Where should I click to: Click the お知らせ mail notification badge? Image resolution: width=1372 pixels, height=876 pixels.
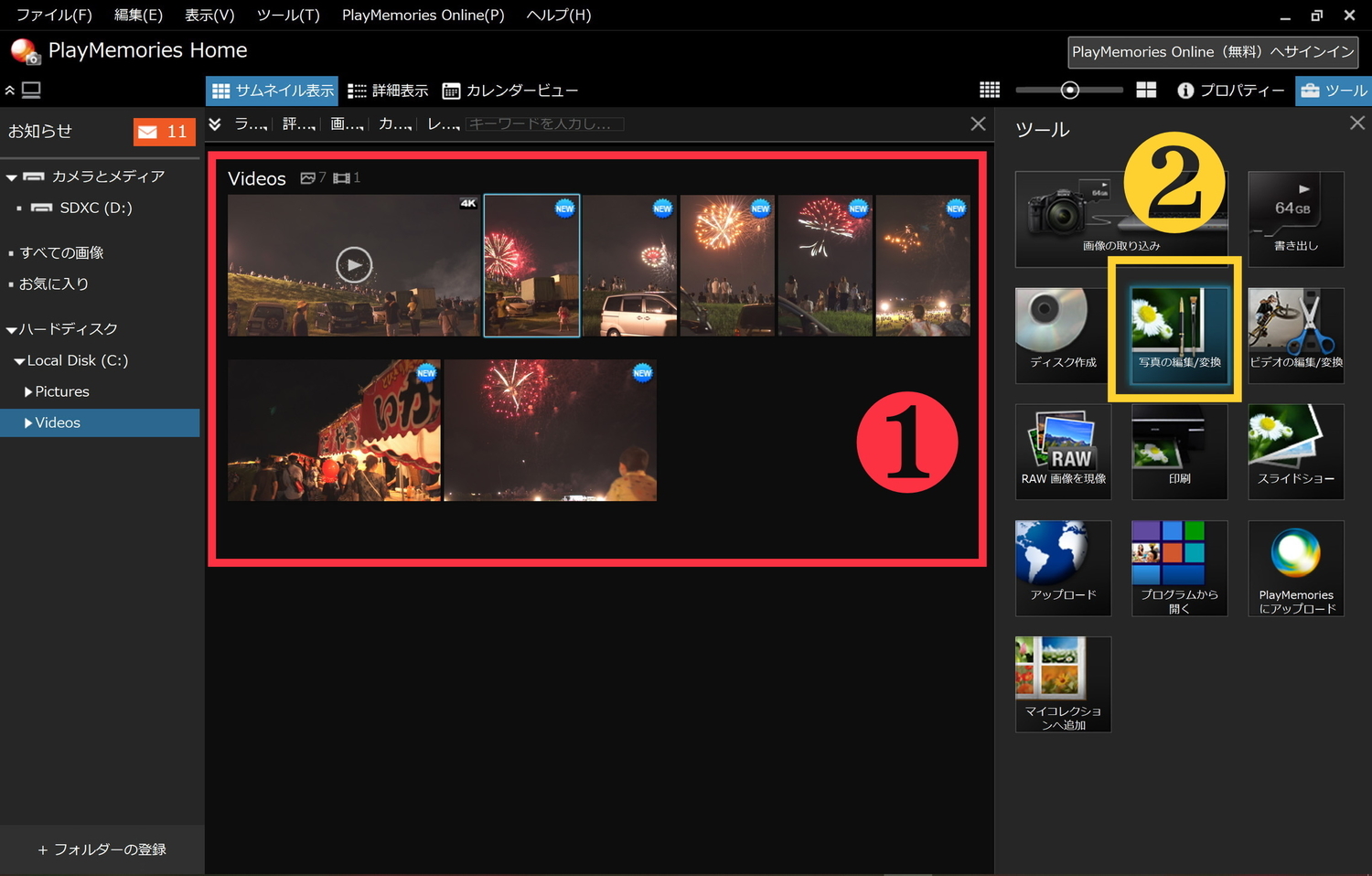pyautogui.click(x=164, y=132)
